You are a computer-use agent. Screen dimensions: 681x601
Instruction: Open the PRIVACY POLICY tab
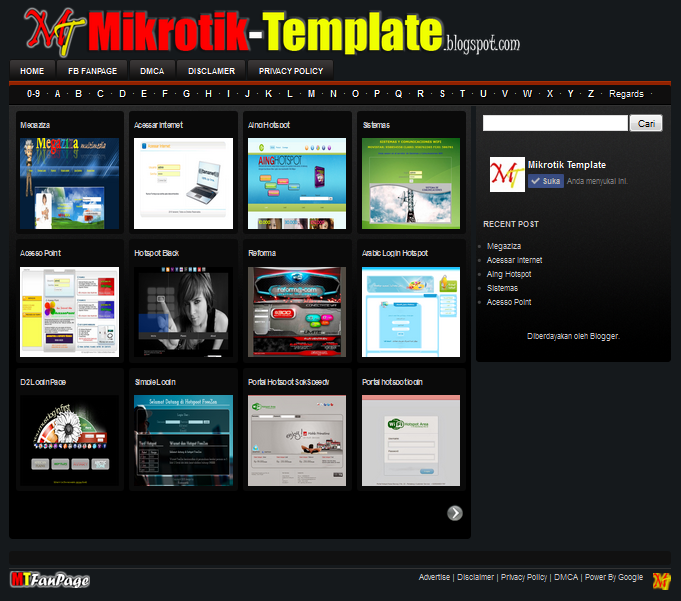point(291,71)
